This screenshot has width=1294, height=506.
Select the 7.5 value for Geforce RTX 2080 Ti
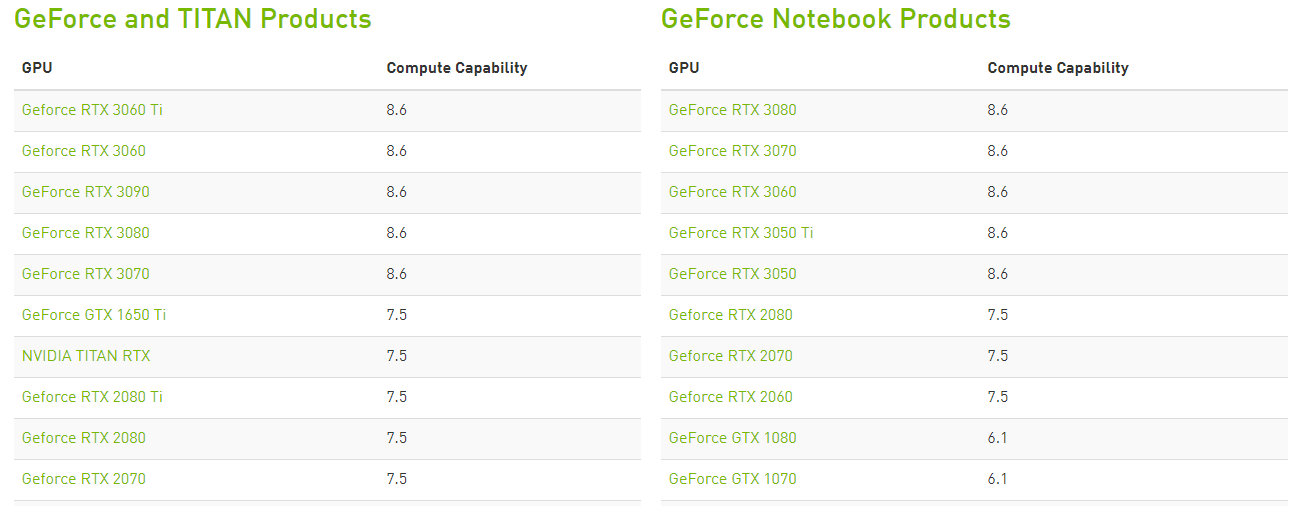[397, 397]
